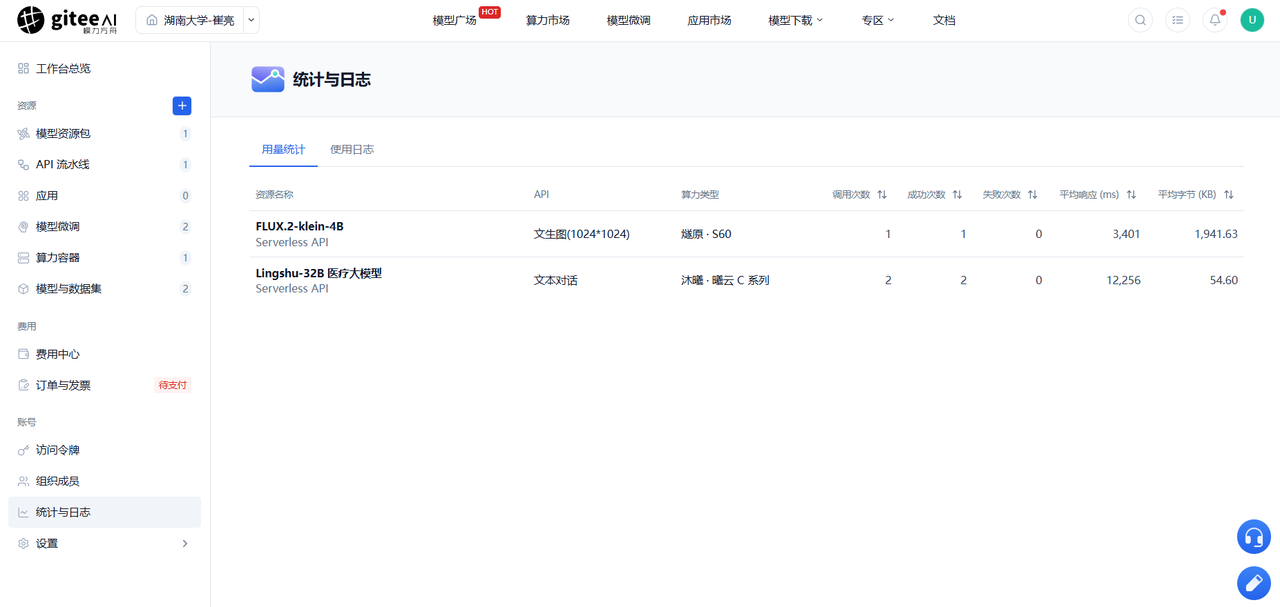1280x607 pixels.
Task: Click the HOT badge on 模型广场
Action: point(490,12)
